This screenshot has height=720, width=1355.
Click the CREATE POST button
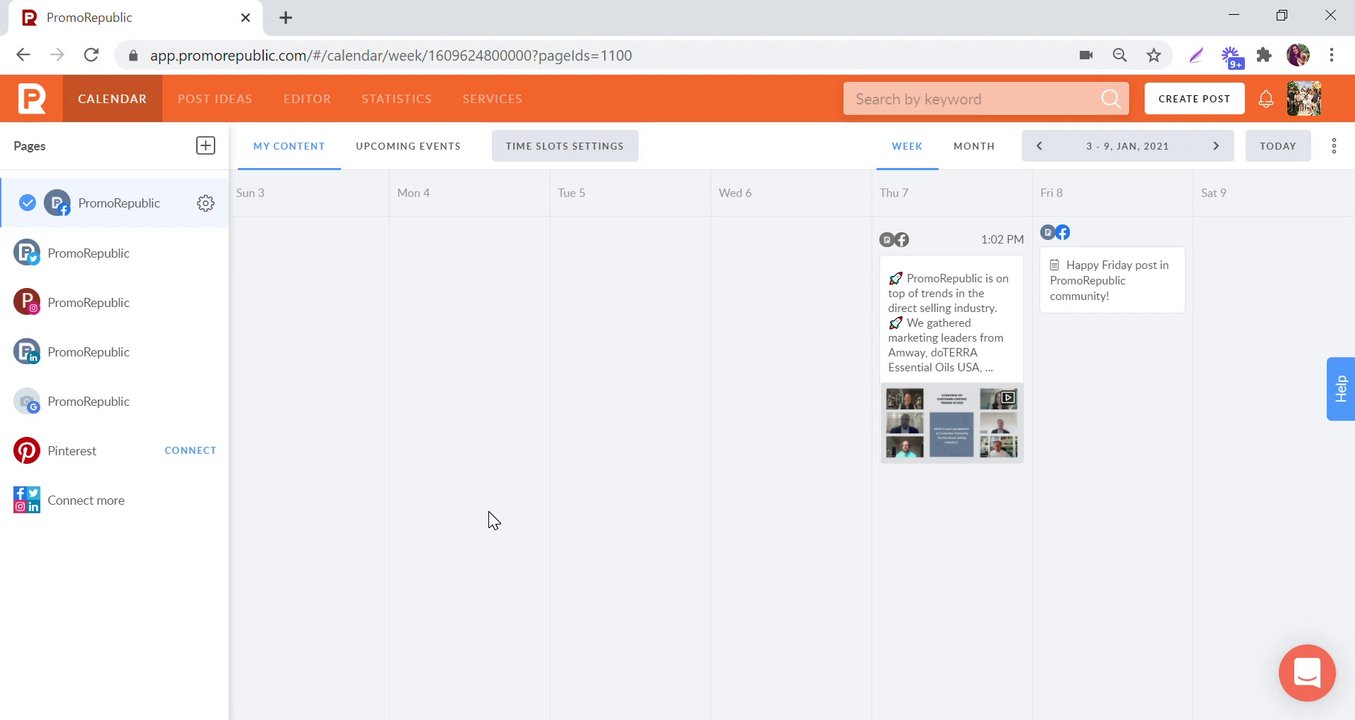(x=1194, y=99)
